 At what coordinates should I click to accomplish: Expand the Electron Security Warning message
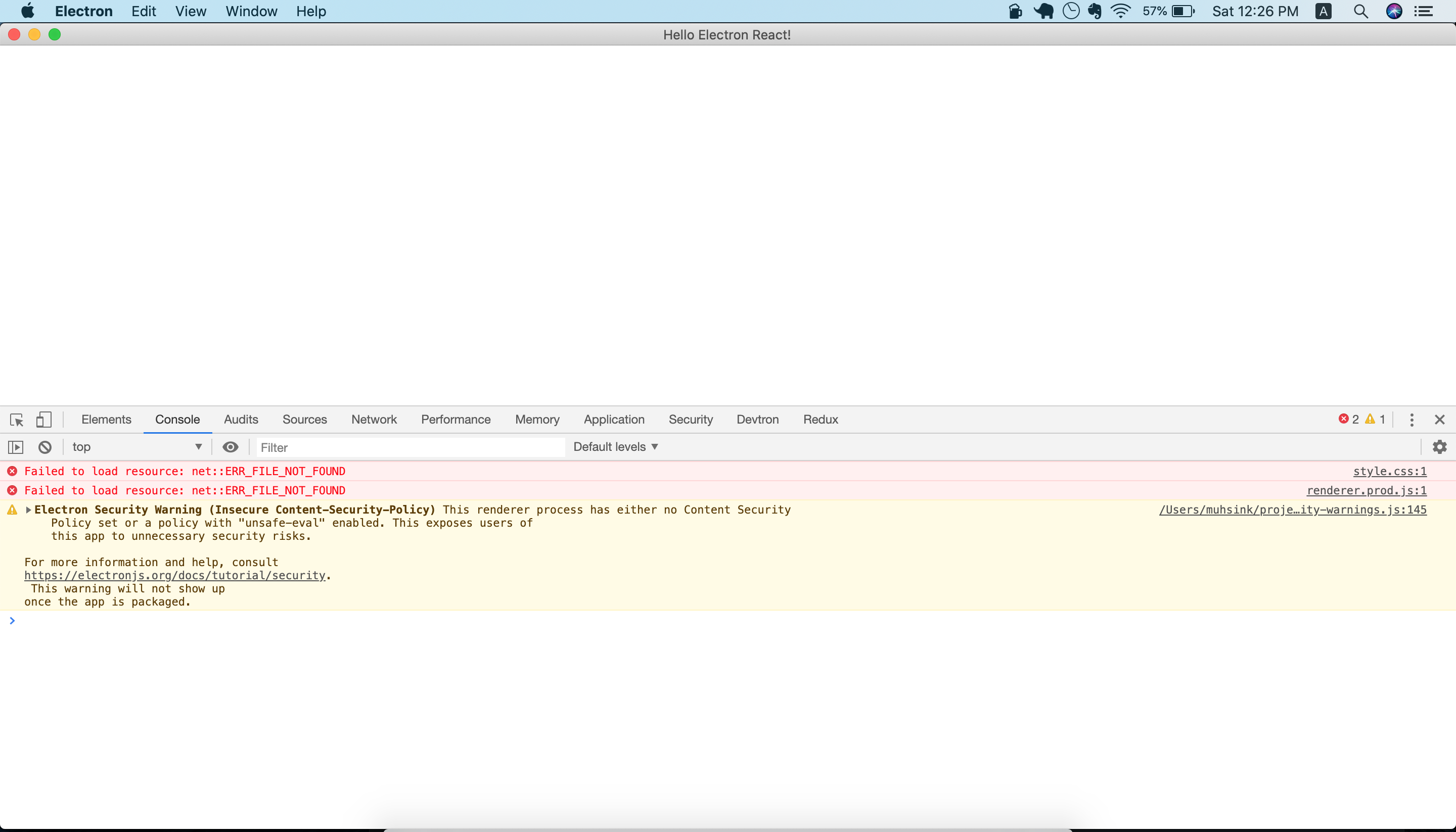[x=28, y=510]
